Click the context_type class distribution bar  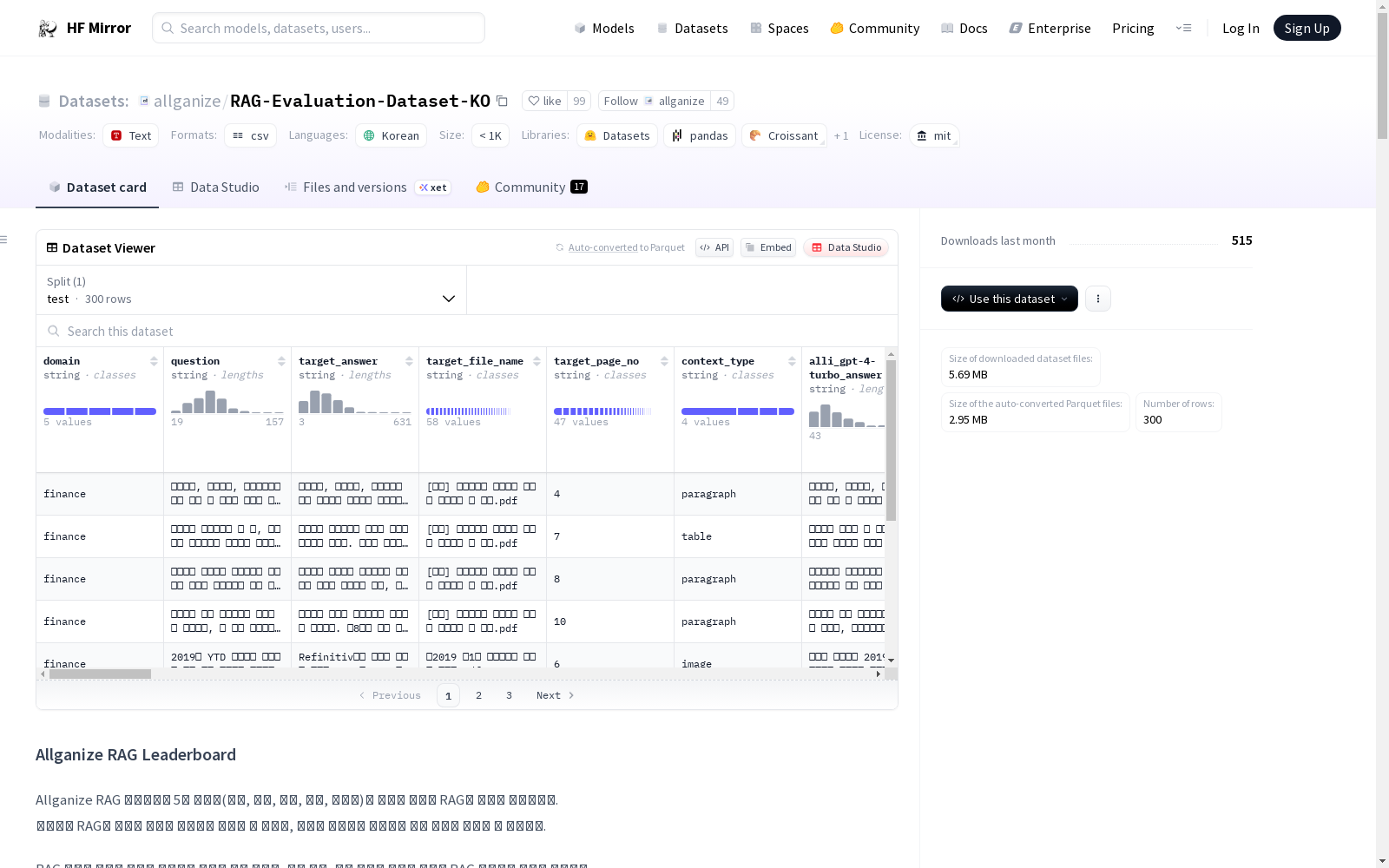(x=738, y=411)
